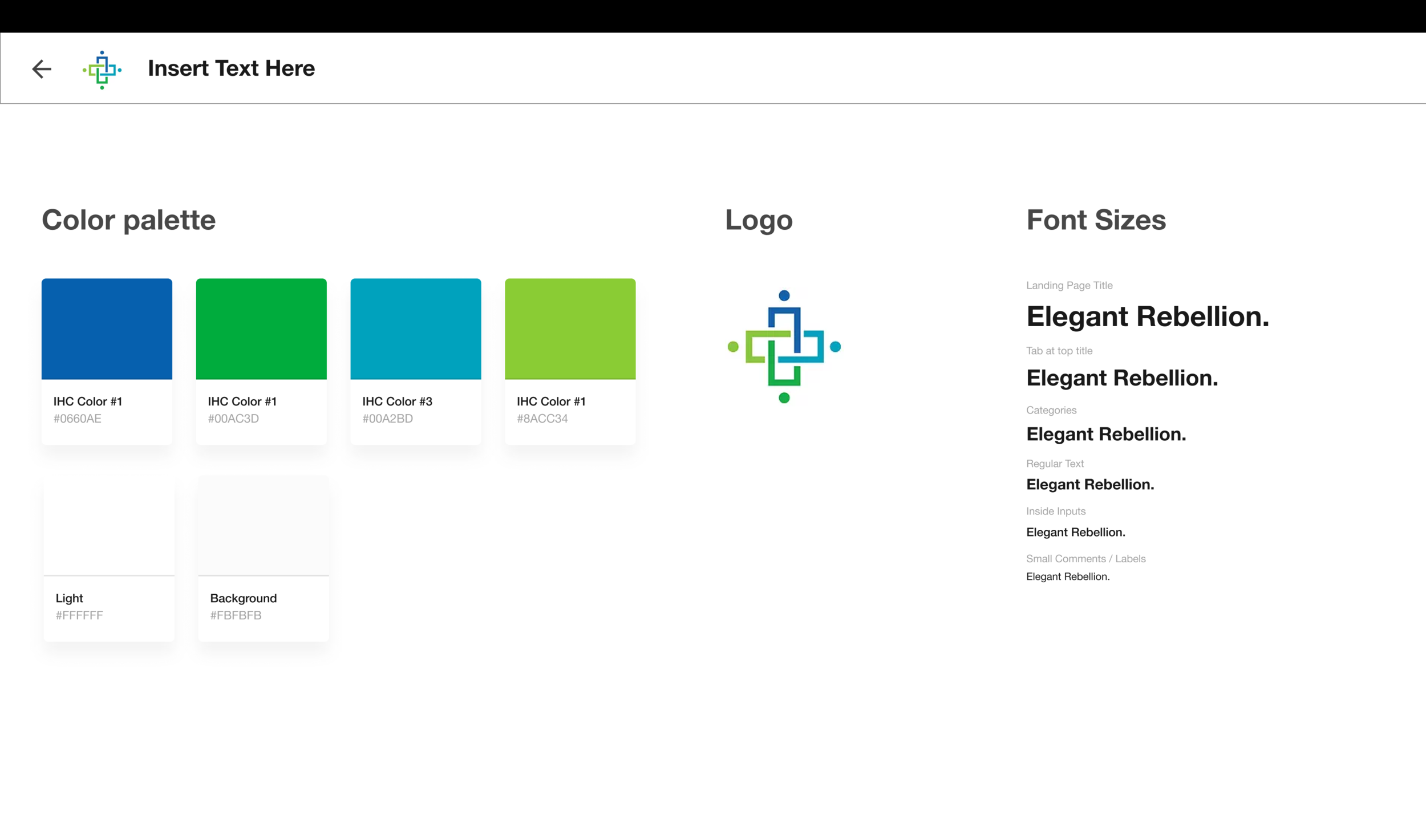Click the Categories Elegant Rebellion sample

(x=1106, y=435)
